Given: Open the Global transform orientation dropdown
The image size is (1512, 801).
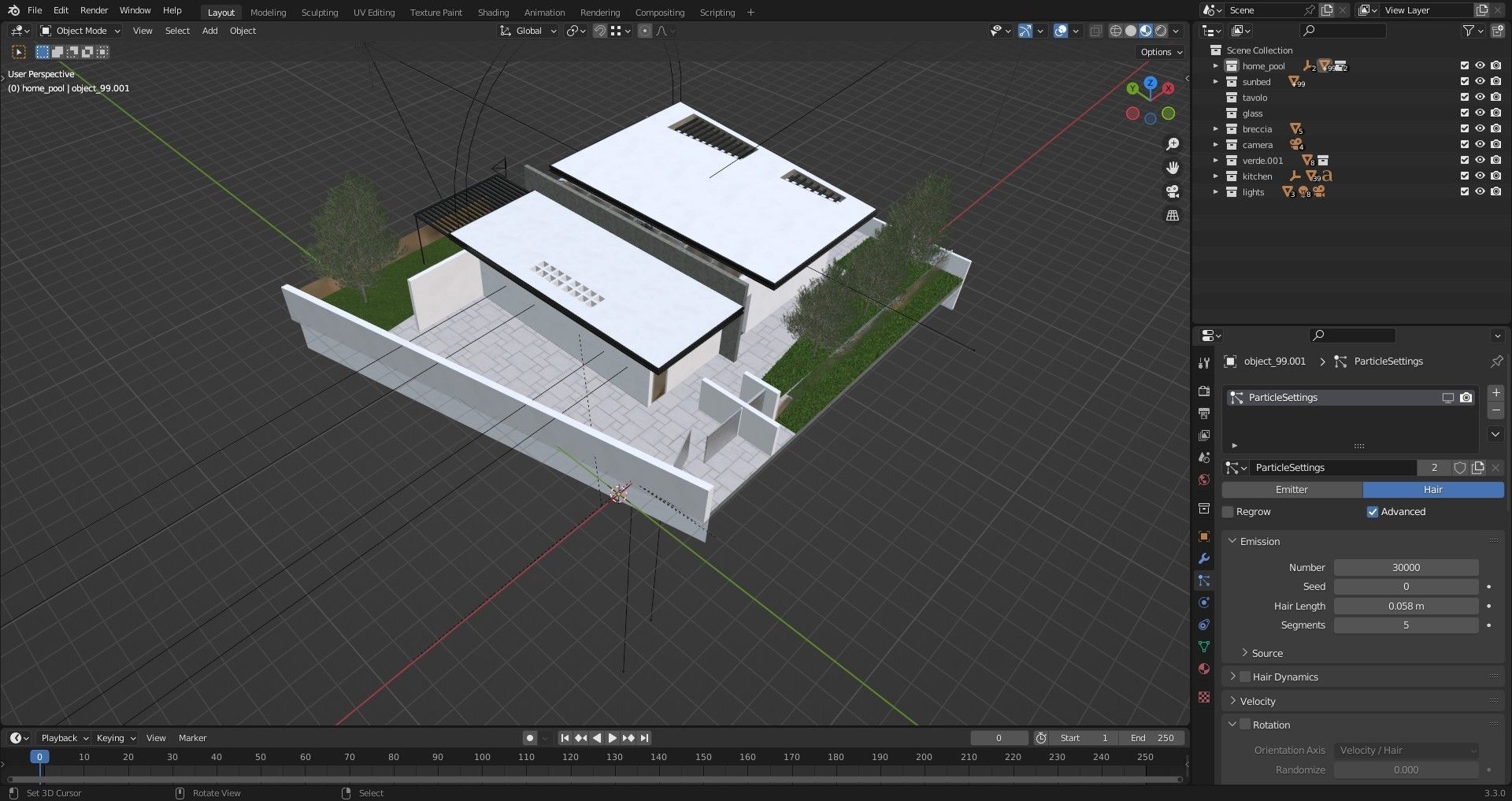Looking at the screenshot, I should (528, 31).
